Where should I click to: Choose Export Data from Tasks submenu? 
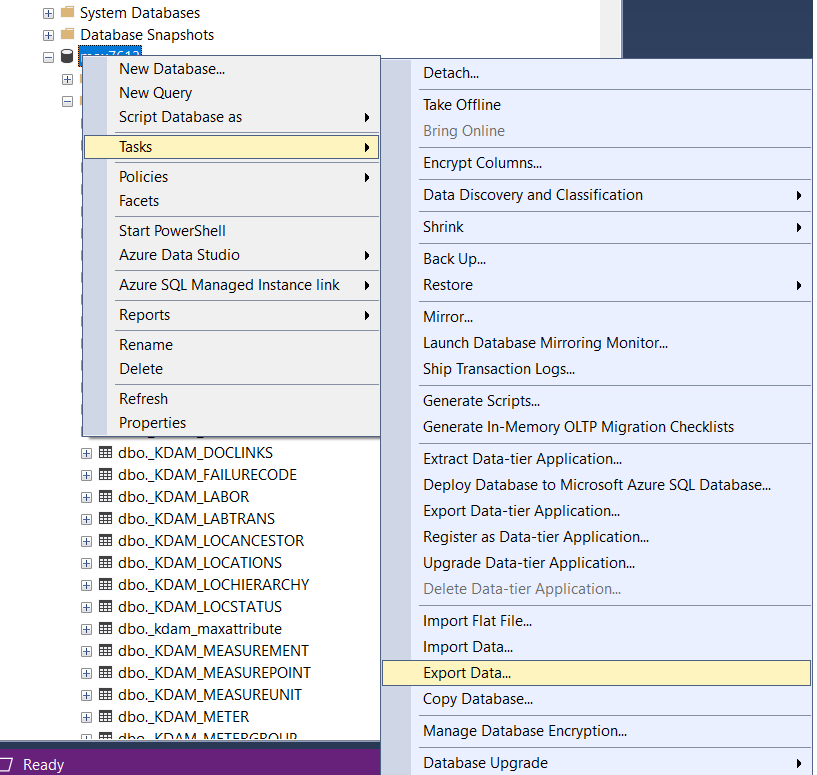pyautogui.click(x=467, y=673)
